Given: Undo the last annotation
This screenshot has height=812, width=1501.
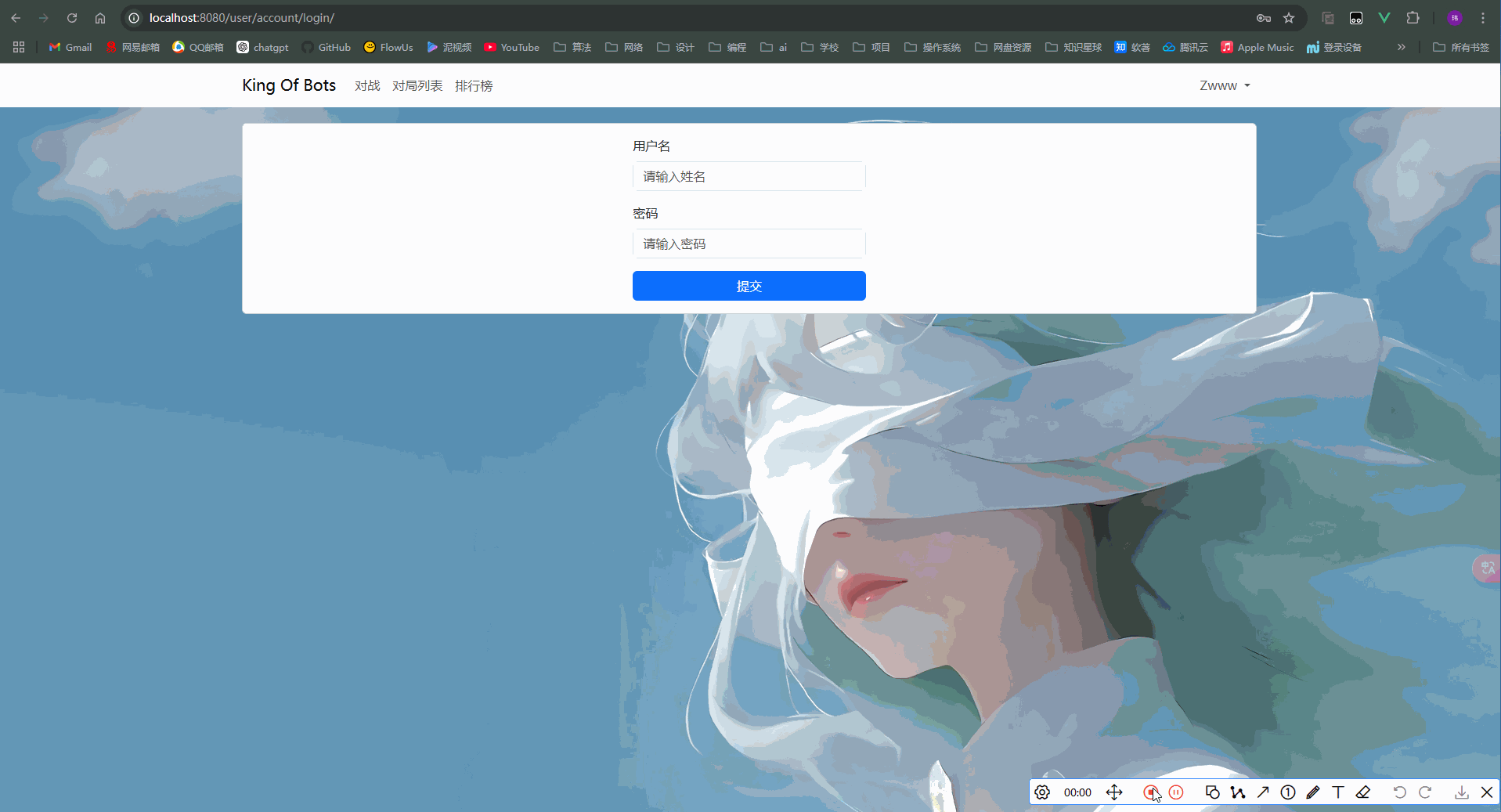Looking at the screenshot, I should pyautogui.click(x=1399, y=792).
